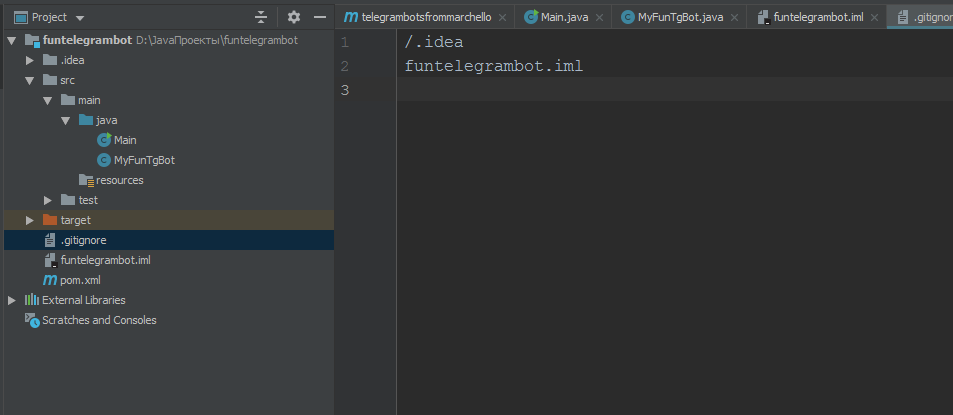Select the Main class in project tree
Screen dimensions: 953x415
pyautogui.click(x=125, y=140)
